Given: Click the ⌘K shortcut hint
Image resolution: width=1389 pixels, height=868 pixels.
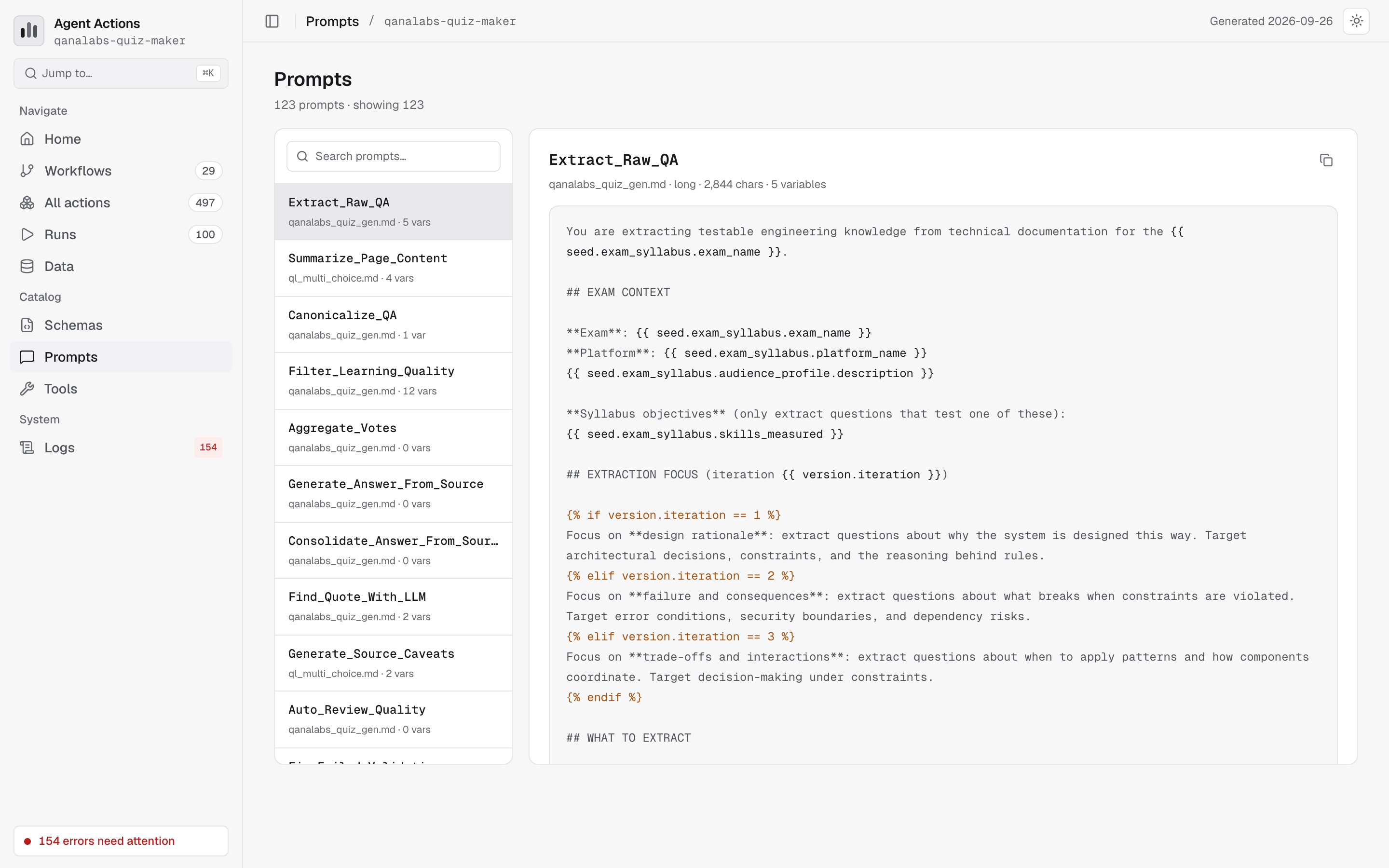Looking at the screenshot, I should coord(208,73).
